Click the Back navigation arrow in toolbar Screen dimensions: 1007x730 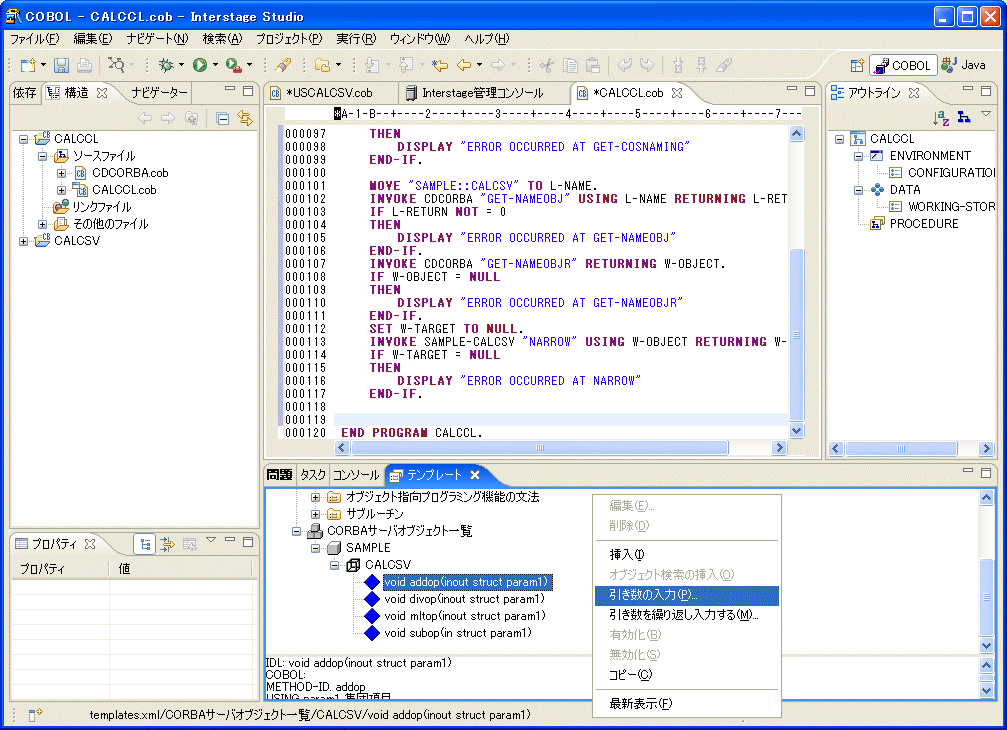[464, 65]
